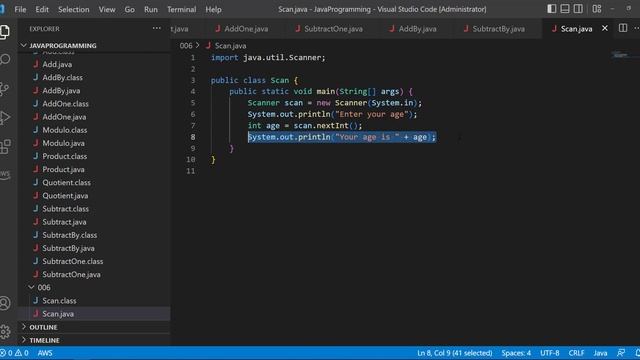Change indentation via Spaces: 4
This screenshot has height=360, width=640.
coord(516,353)
